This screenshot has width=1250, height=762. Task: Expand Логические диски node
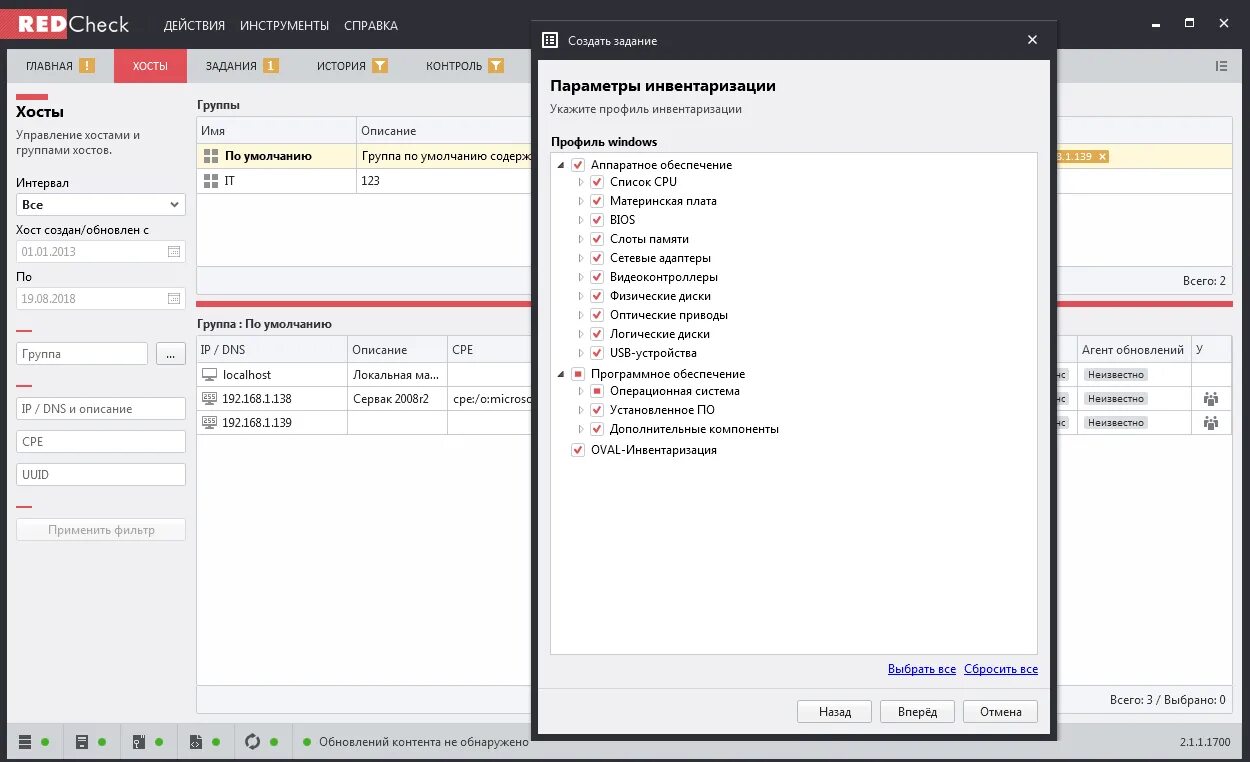click(x=581, y=334)
